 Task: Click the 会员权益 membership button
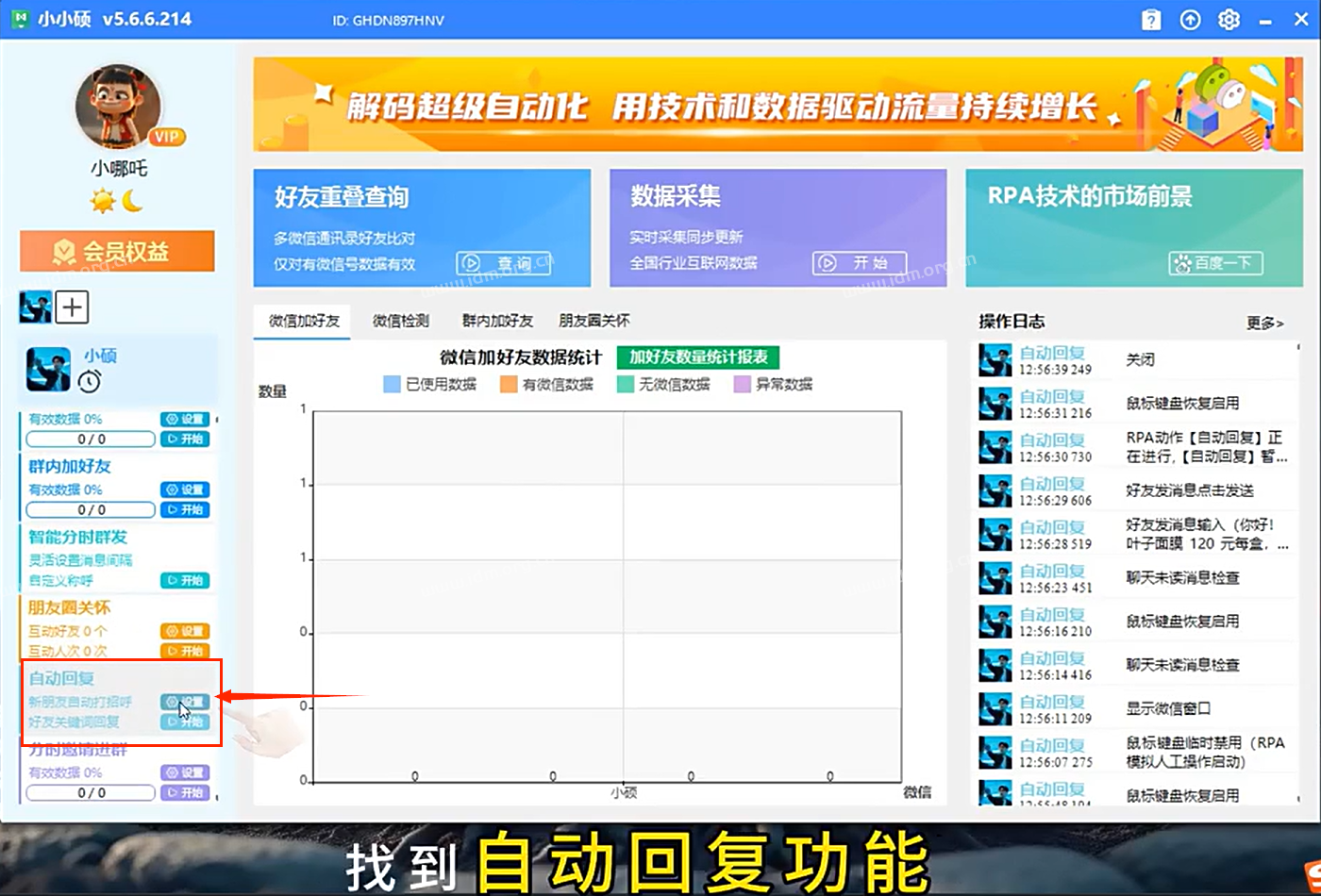[x=117, y=251]
